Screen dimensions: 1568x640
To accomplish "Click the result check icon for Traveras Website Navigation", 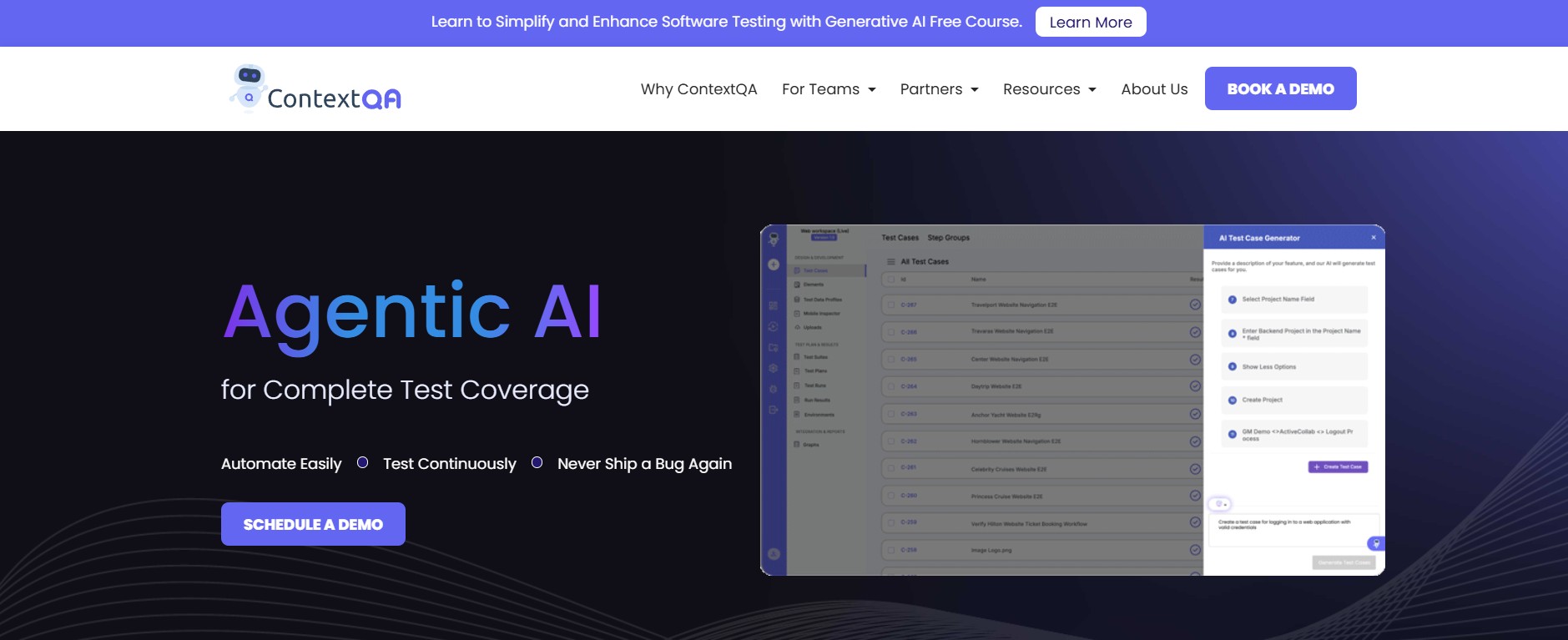I will coord(1195,332).
